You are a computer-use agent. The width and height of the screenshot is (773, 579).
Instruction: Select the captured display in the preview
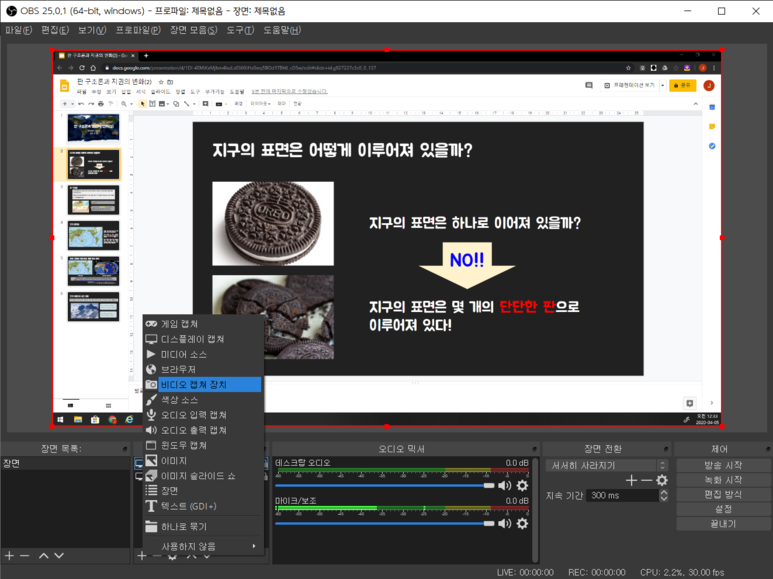point(387,238)
